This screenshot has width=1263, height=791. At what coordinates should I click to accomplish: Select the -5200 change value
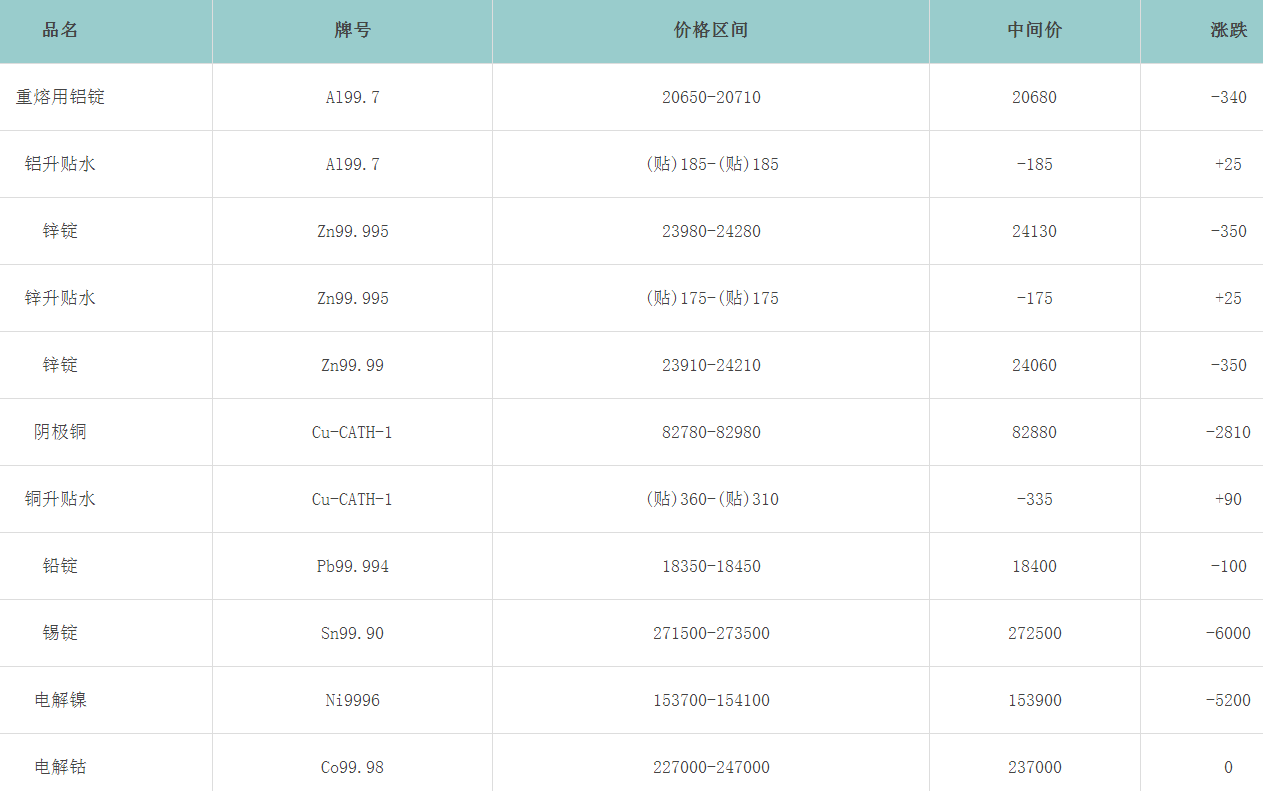point(1228,700)
